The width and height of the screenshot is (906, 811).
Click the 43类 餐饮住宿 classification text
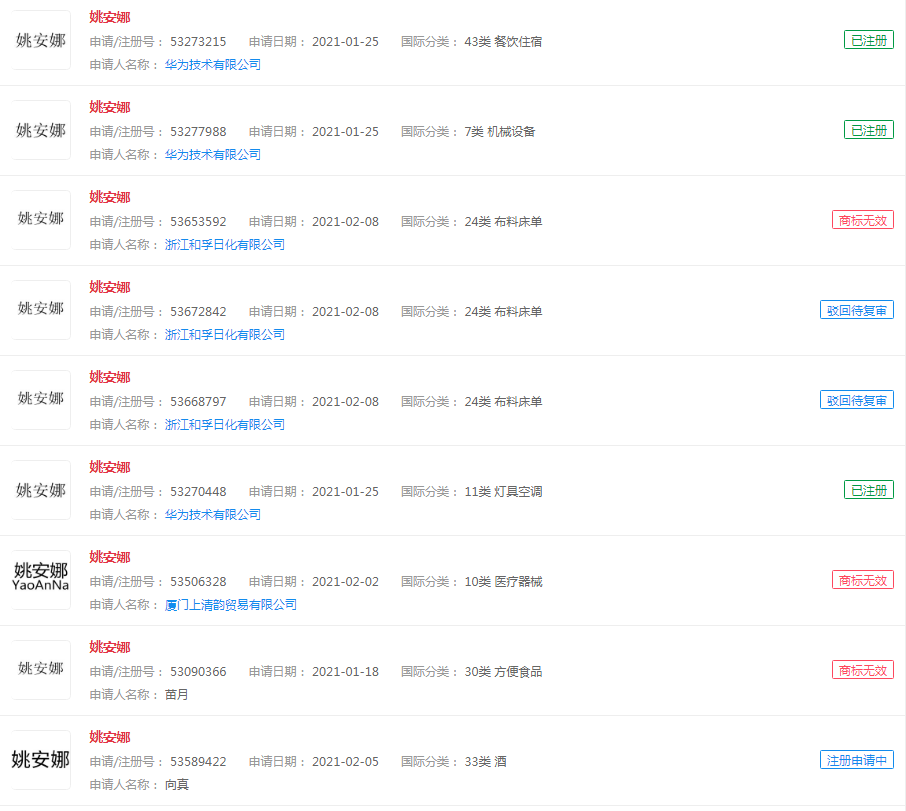click(x=503, y=42)
